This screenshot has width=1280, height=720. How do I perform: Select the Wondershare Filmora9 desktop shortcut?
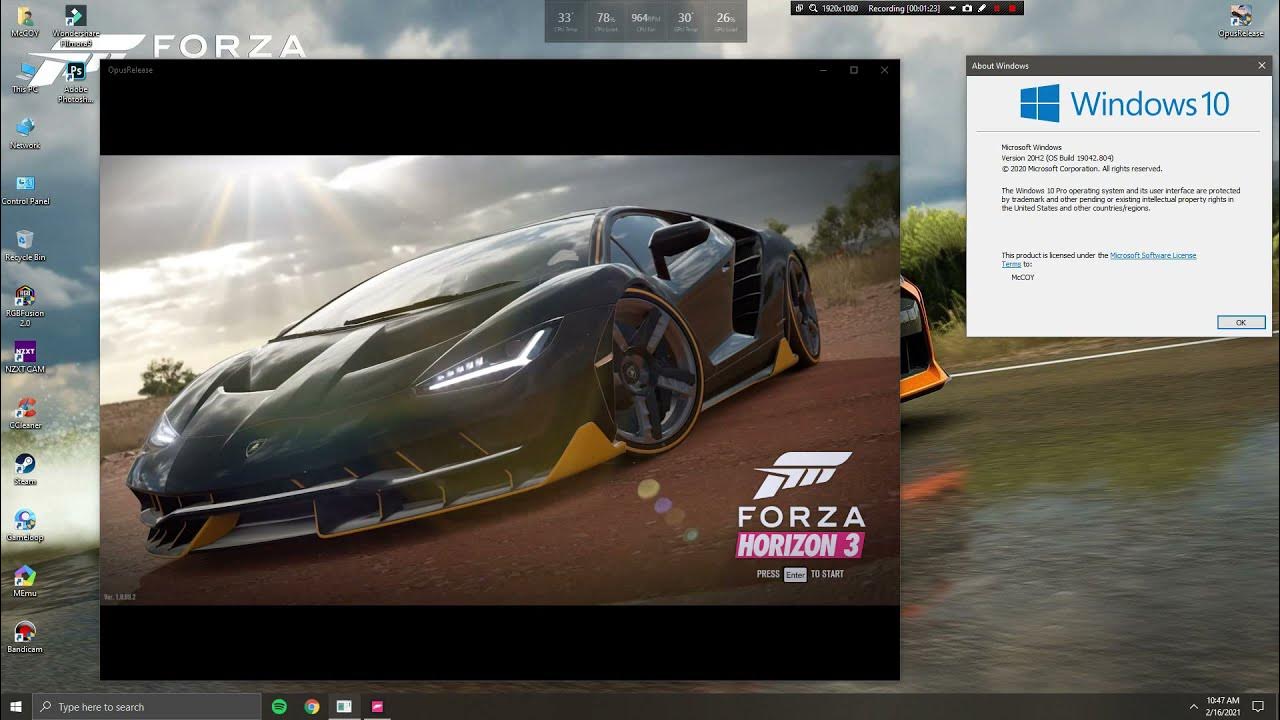pos(75,25)
